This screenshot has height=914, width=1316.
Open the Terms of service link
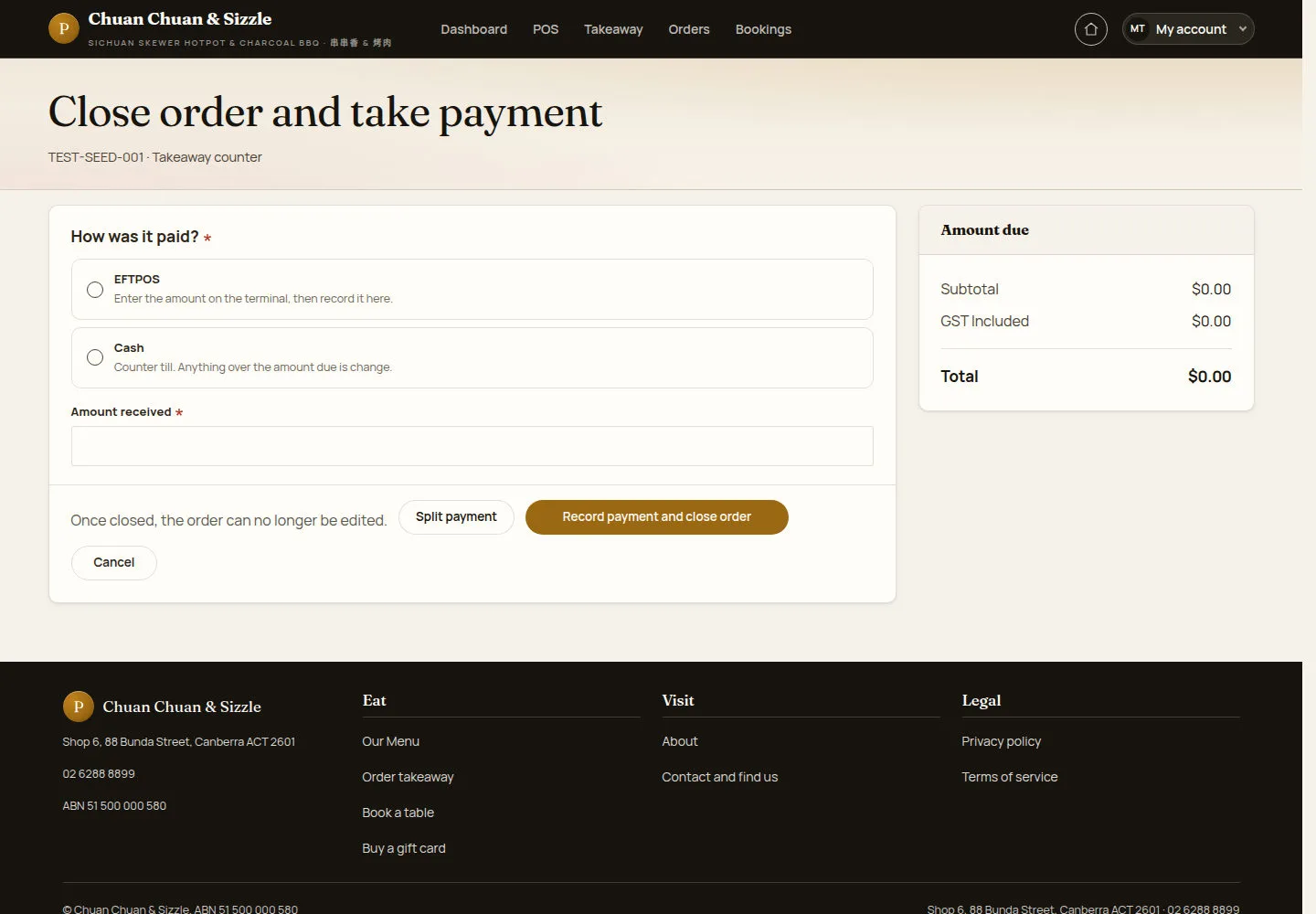(1009, 777)
